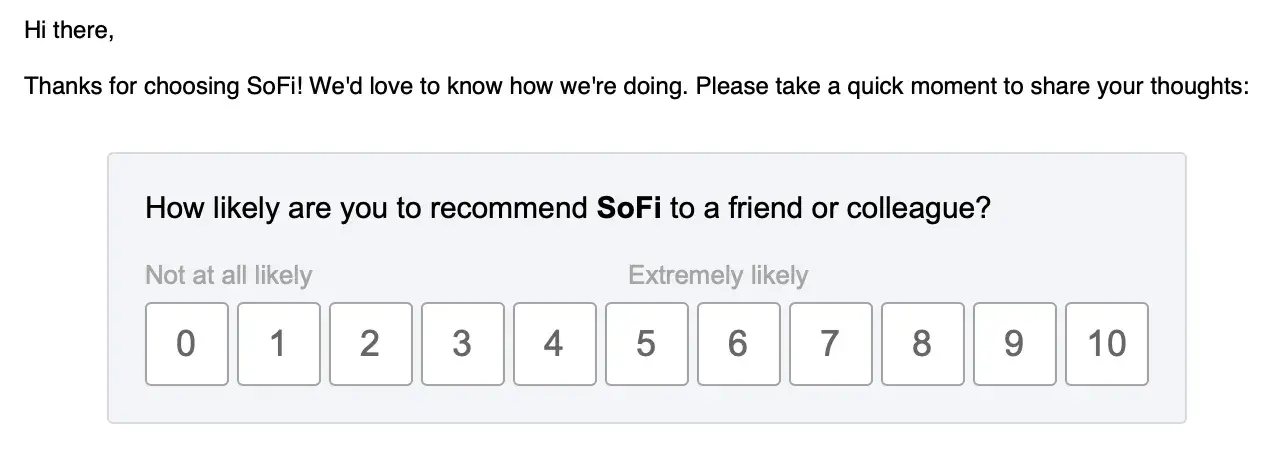Click the "Not at all likely" label
The image size is (1278, 450).
(x=228, y=275)
